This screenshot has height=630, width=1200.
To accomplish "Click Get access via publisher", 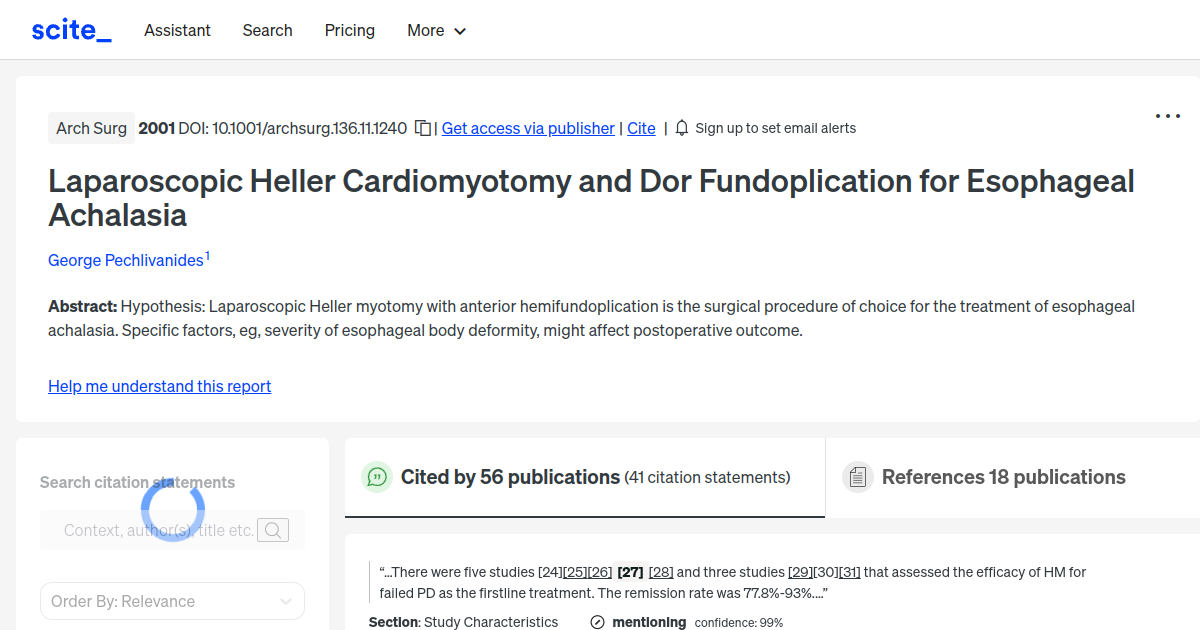I will [527, 128].
